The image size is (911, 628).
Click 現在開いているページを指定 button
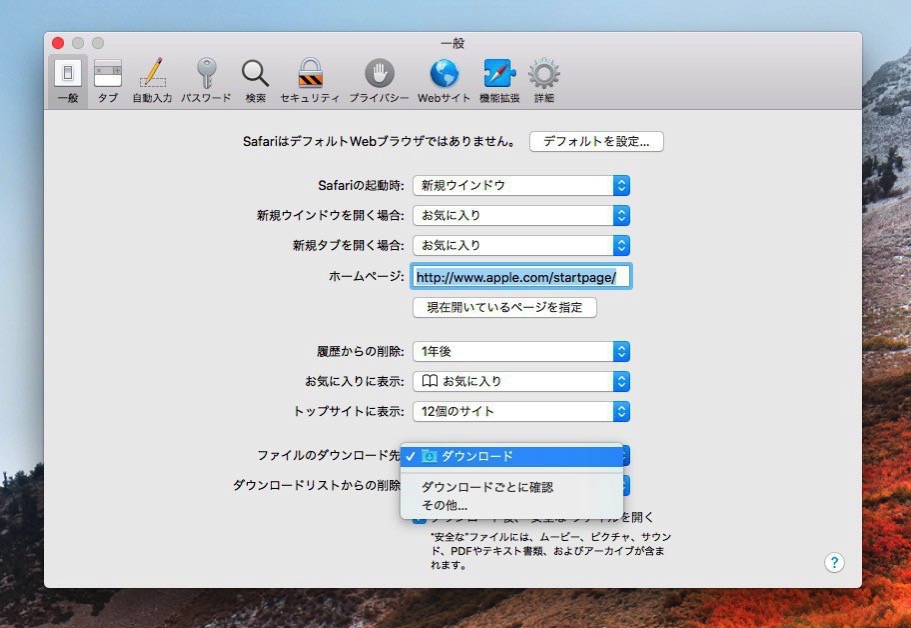coord(504,307)
